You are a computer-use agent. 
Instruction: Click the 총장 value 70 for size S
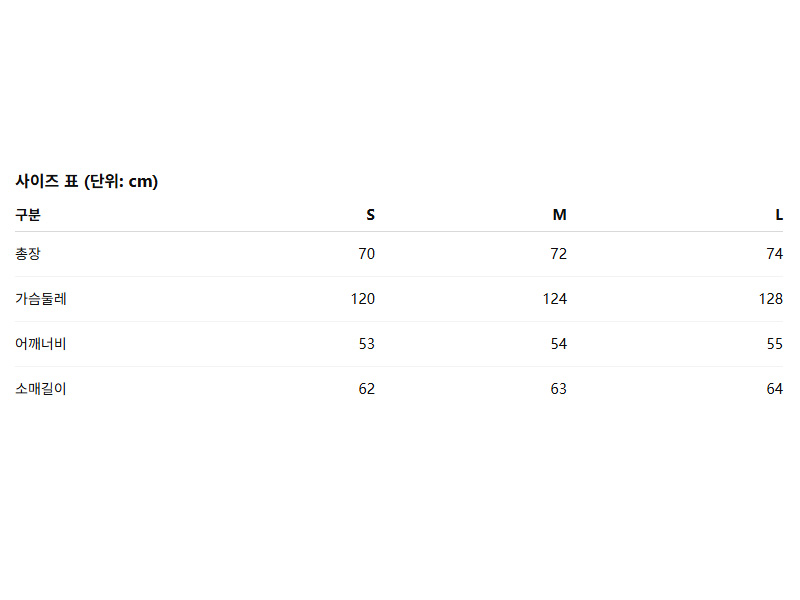coord(367,254)
